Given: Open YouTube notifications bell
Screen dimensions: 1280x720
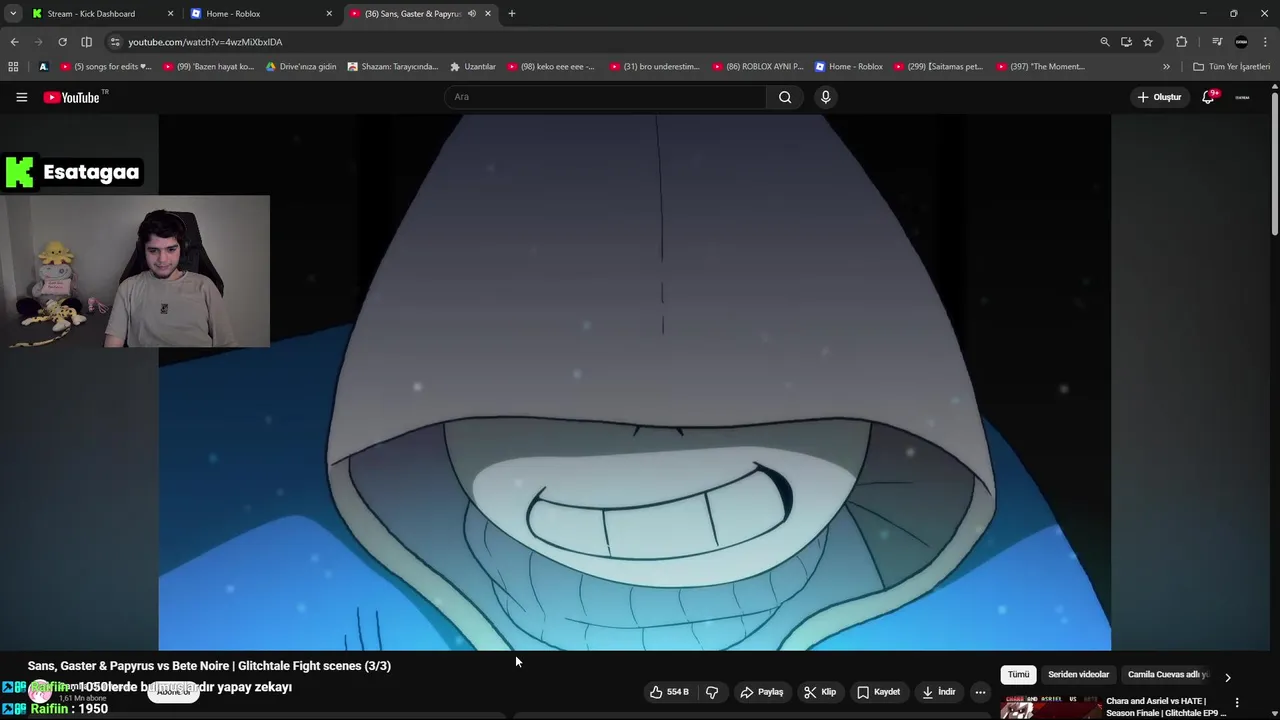Looking at the screenshot, I should (1208, 97).
